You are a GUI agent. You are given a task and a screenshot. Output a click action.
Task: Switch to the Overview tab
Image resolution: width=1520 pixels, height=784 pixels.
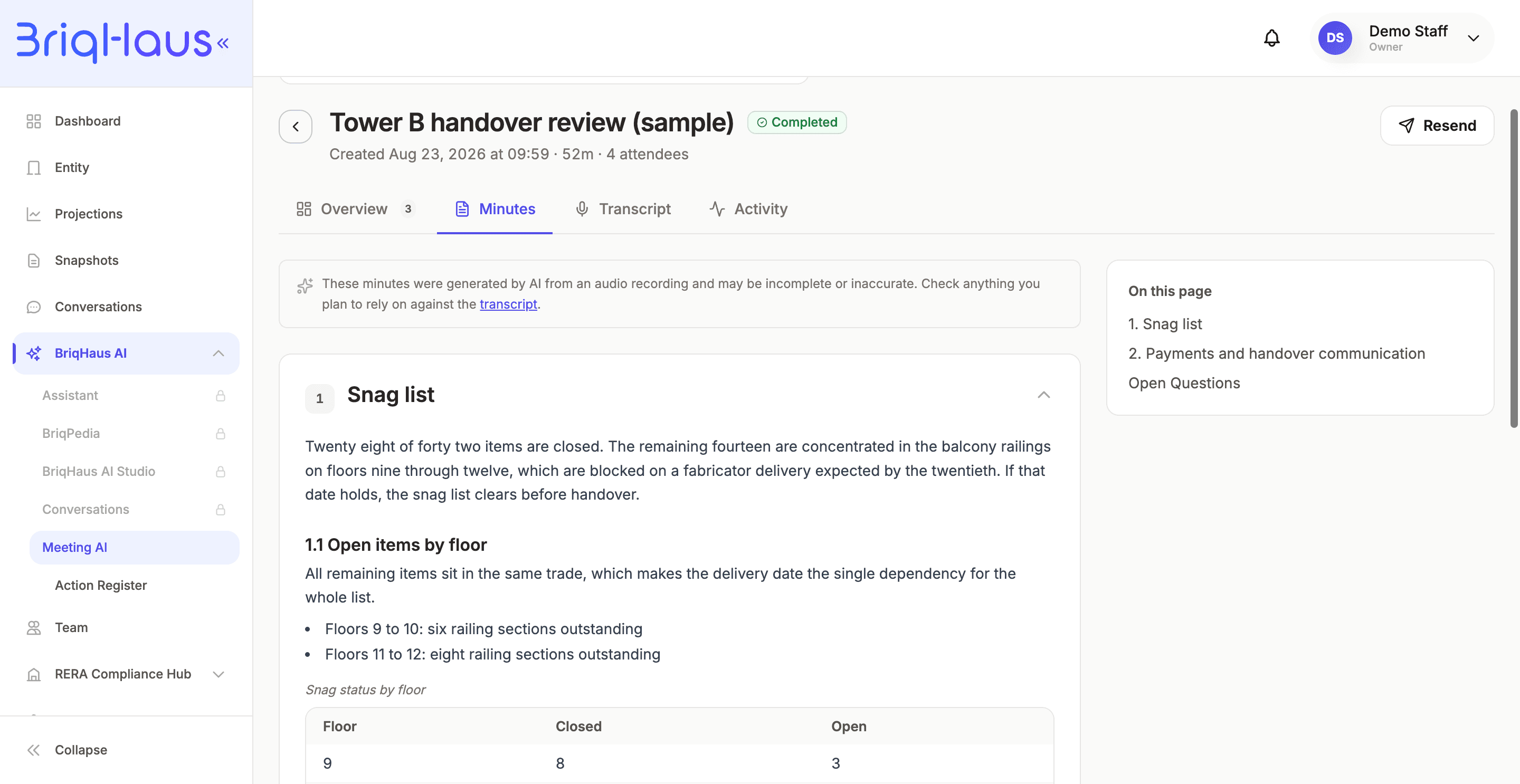click(356, 209)
